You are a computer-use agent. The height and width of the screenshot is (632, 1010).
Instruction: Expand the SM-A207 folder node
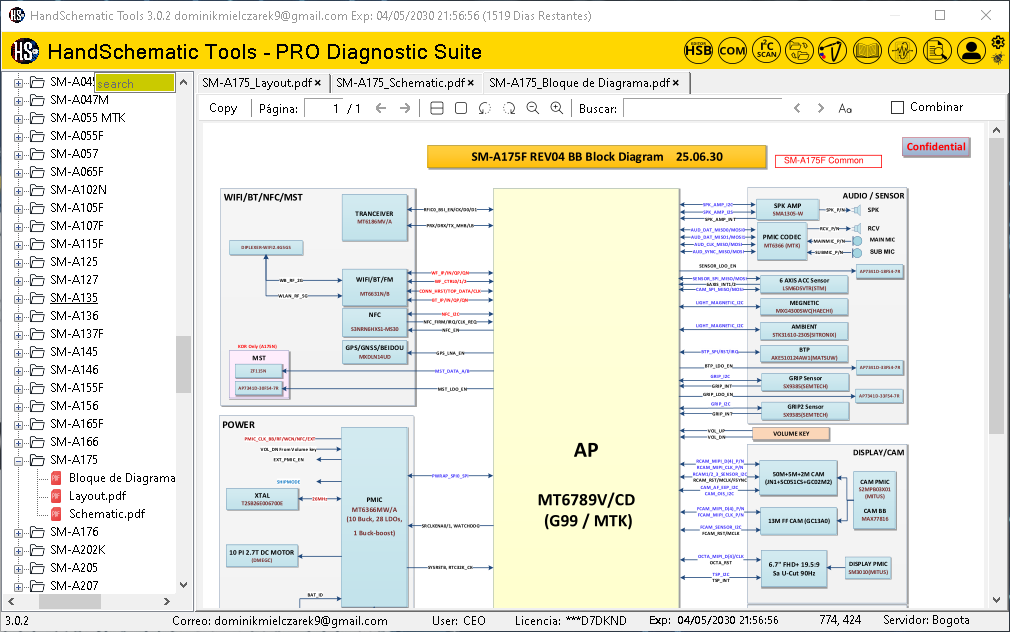click(19, 586)
